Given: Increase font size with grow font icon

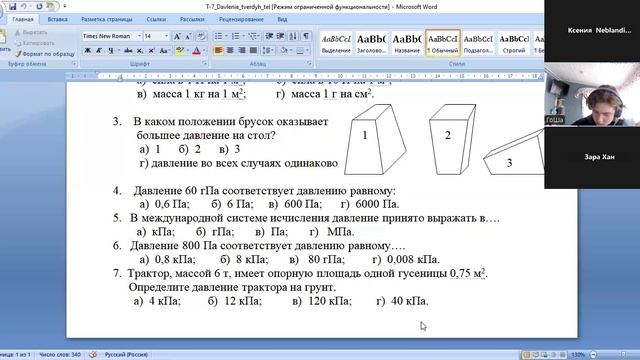Looking at the screenshot, I should (x=177, y=36).
